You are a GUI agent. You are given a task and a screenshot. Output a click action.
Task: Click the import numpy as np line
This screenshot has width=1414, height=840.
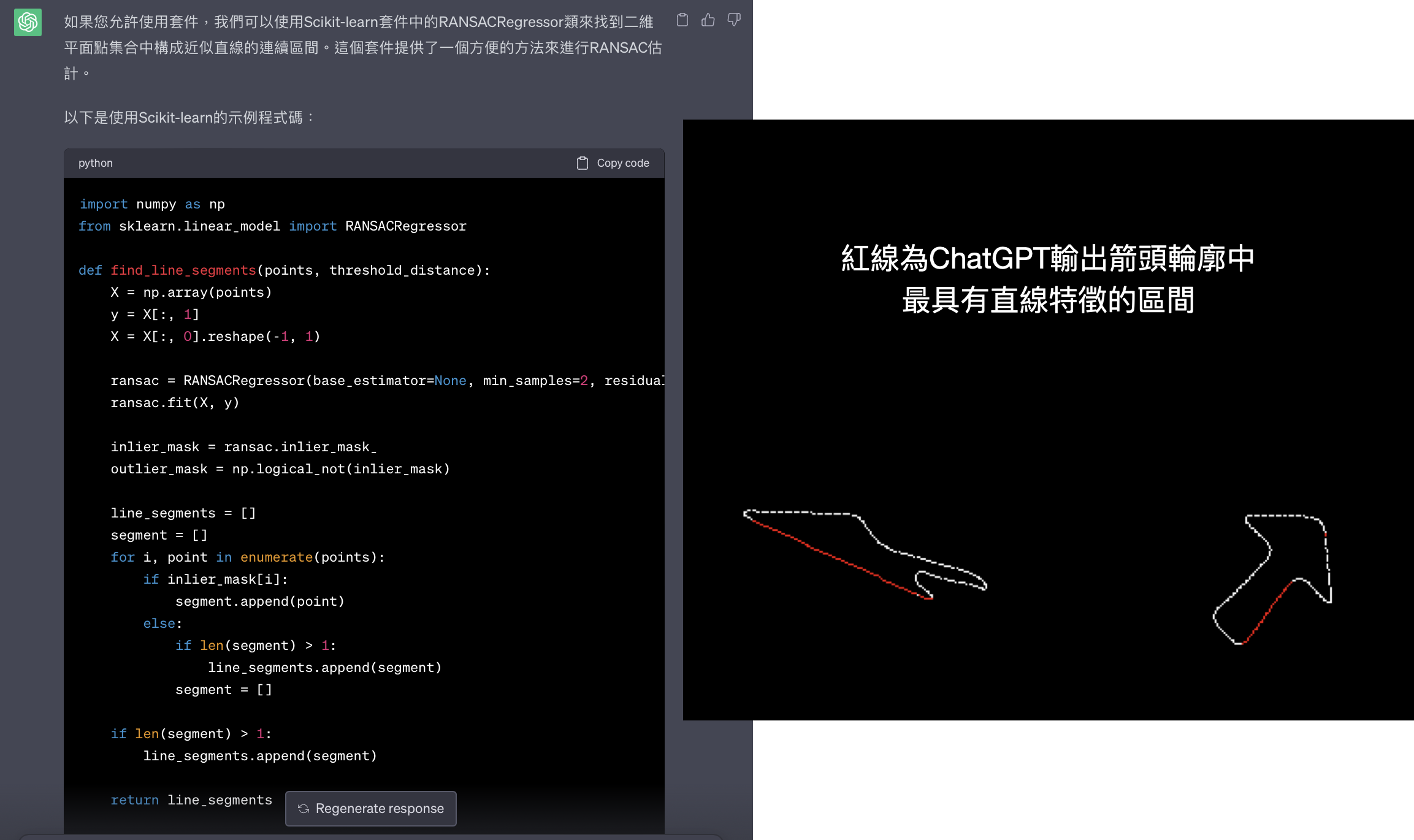click(152, 204)
